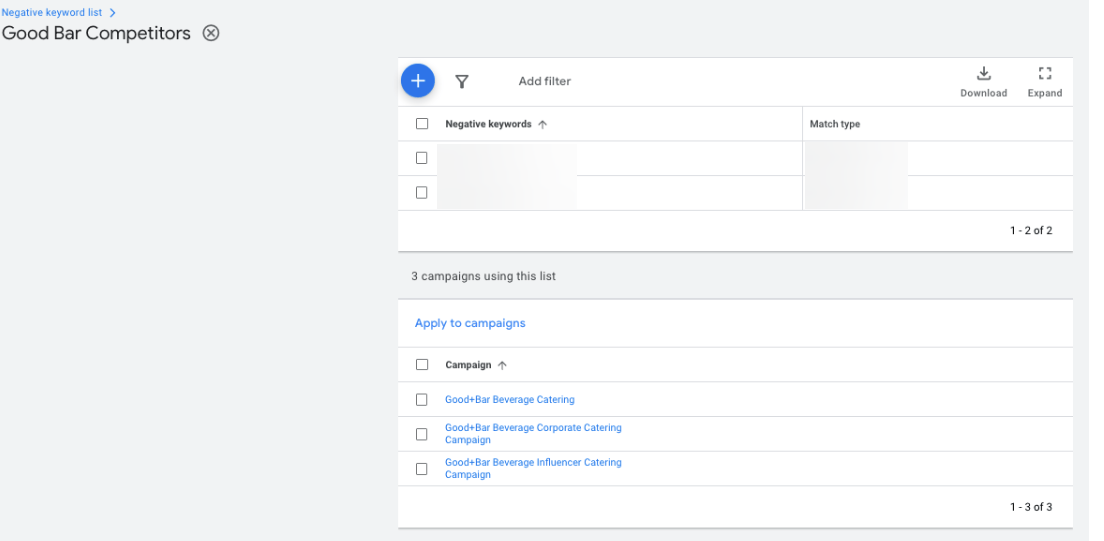Viewport: 1104px width, 541px height.
Task: Click the Add filter input field
Action: pyautogui.click(x=545, y=82)
